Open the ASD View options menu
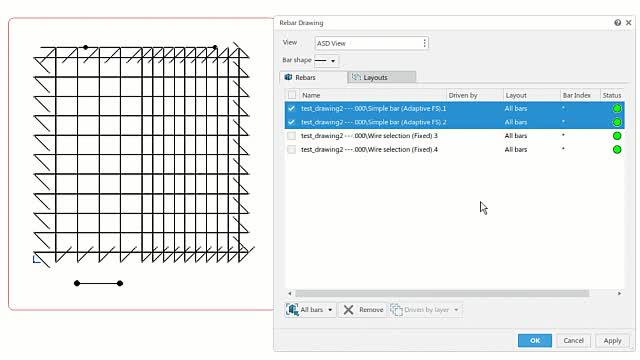Screen dimensions: 640x360 (424, 43)
